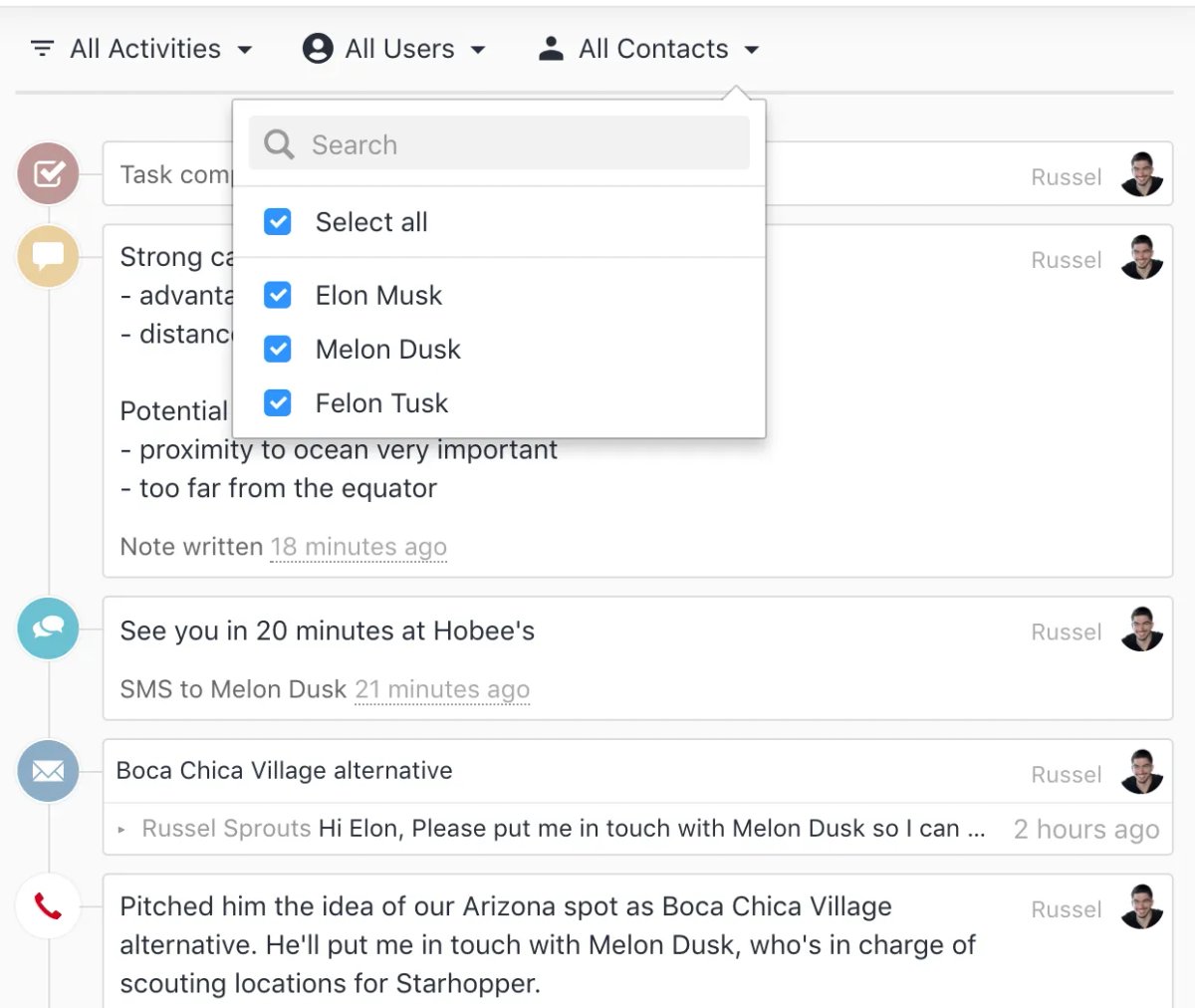Click the red phone call icon
Screen dimensions: 1195x1008
click(x=48, y=905)
